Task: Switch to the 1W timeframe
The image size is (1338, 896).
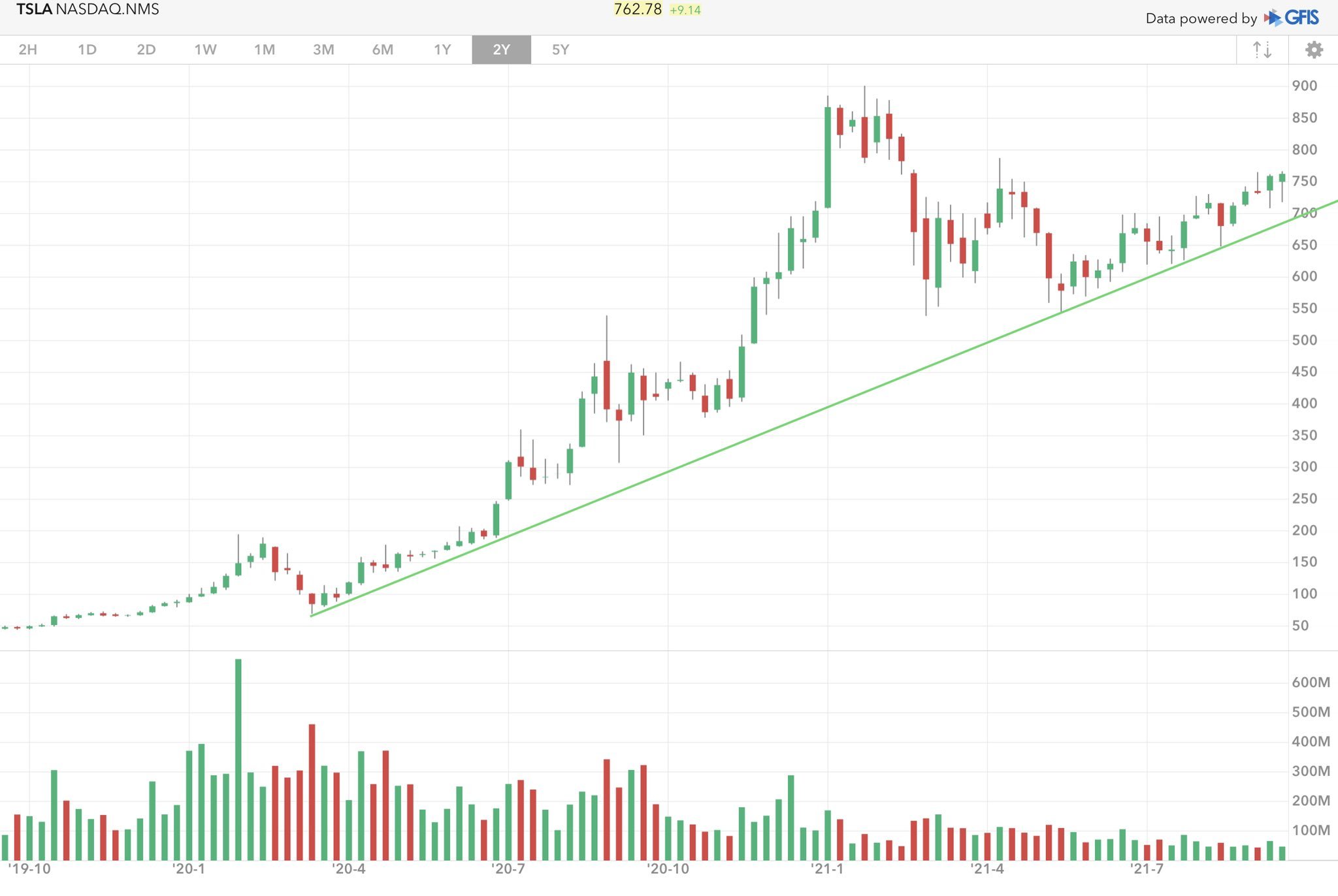Action: tap(205, 50)
